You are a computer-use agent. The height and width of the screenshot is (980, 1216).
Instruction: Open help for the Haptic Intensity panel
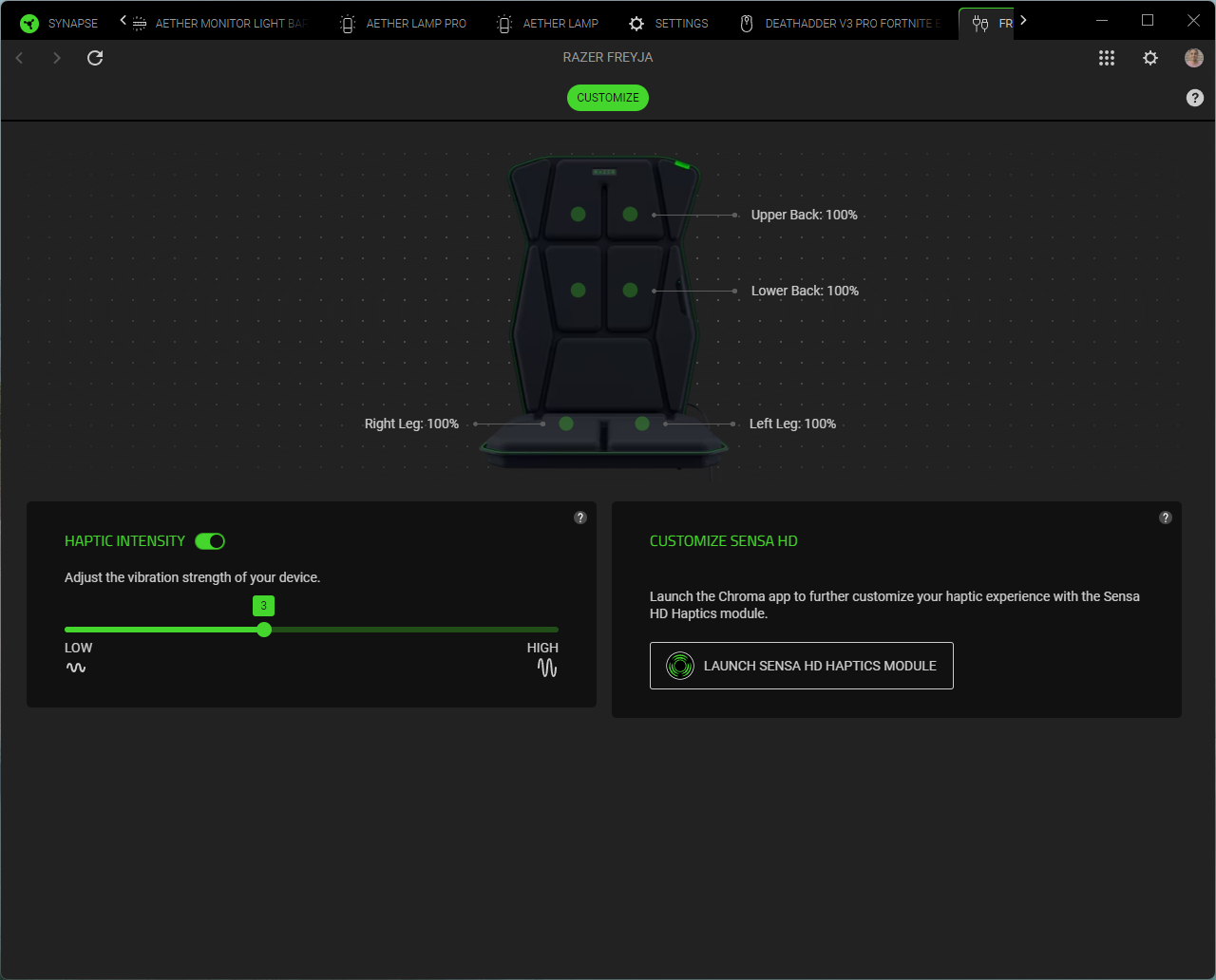[580, 518]
